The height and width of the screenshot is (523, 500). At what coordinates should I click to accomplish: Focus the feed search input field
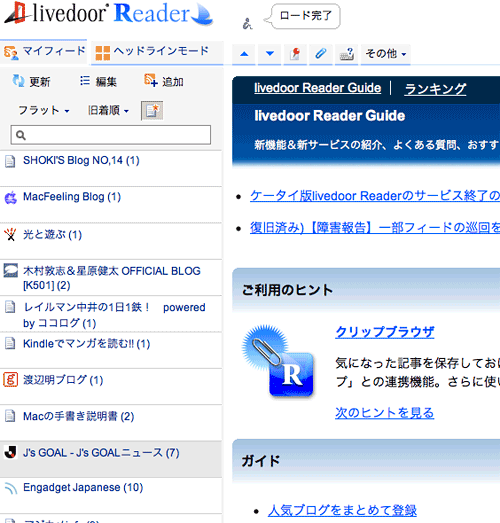pos(111,135)
